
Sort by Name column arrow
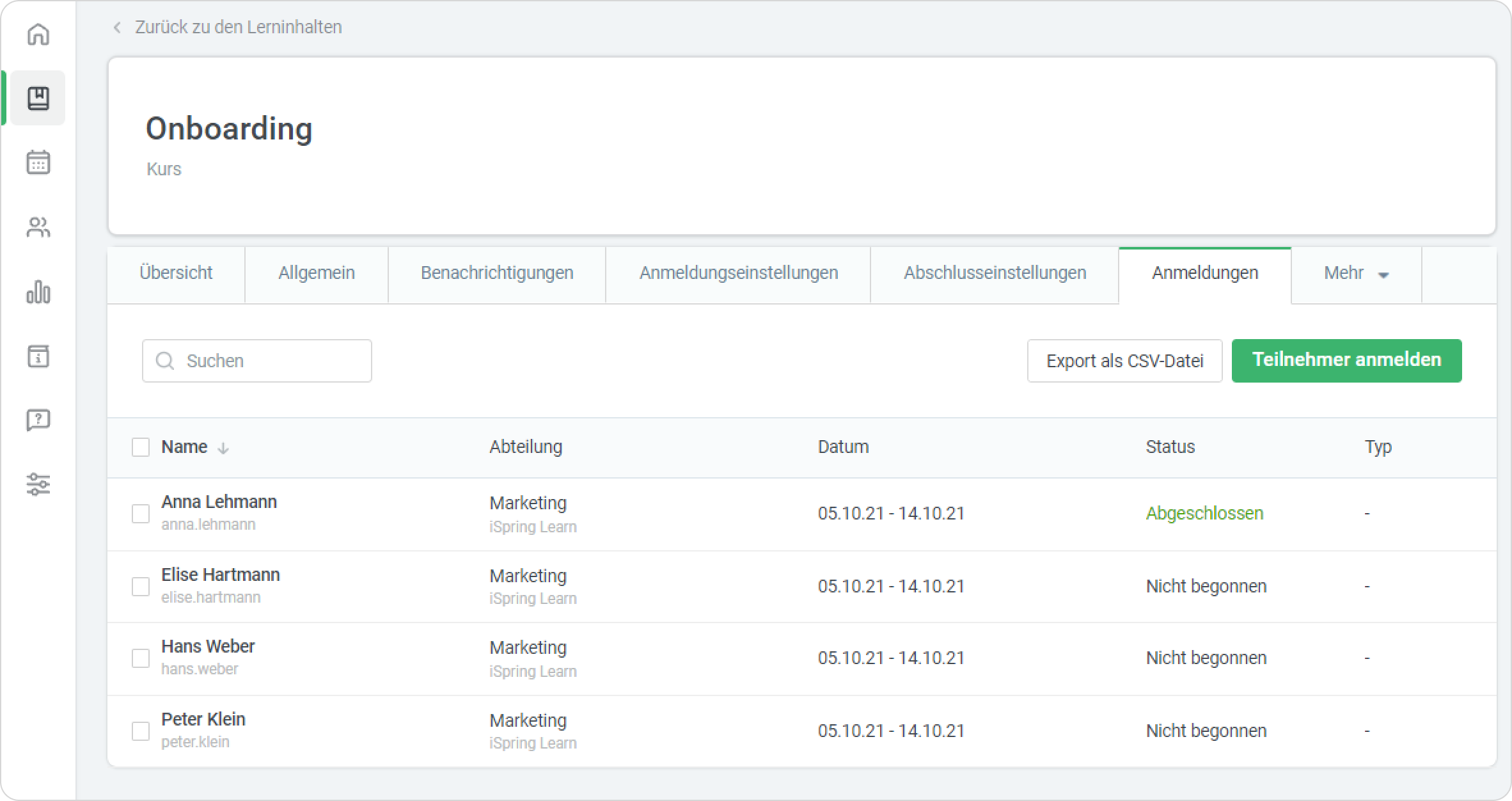223,448
